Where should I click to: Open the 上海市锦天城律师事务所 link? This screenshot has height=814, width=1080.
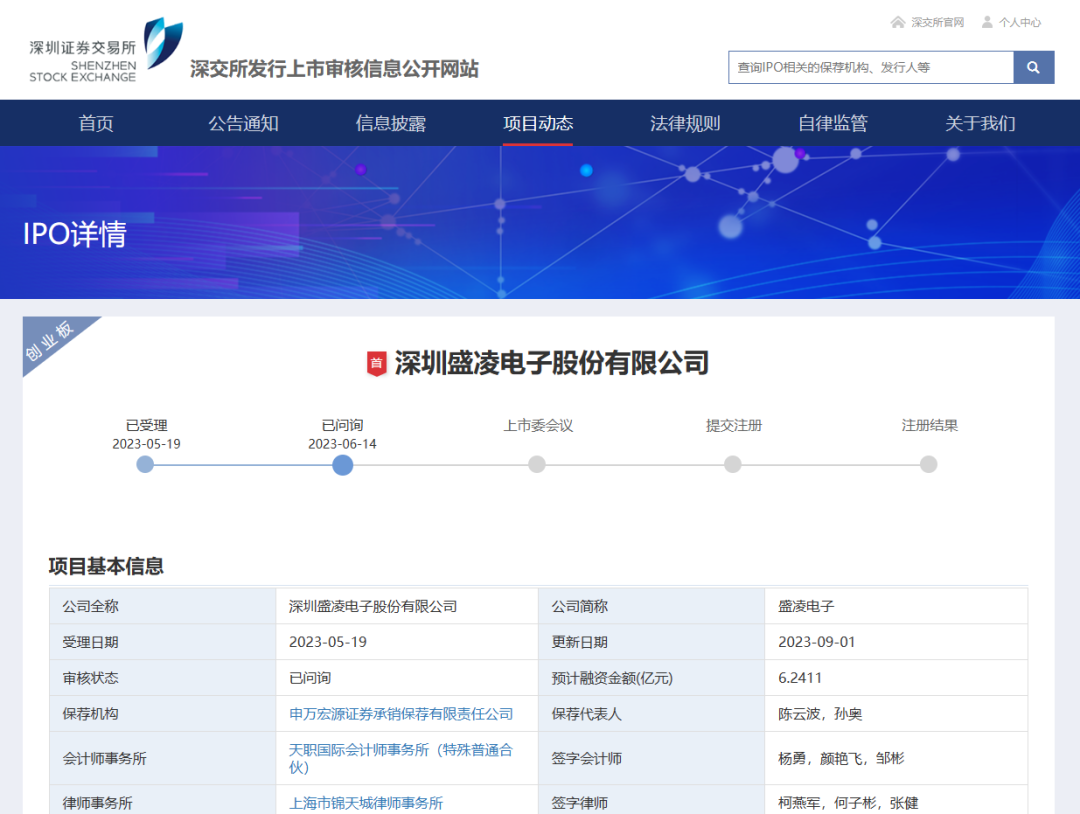pyautogui.click(x=366, y=803)
